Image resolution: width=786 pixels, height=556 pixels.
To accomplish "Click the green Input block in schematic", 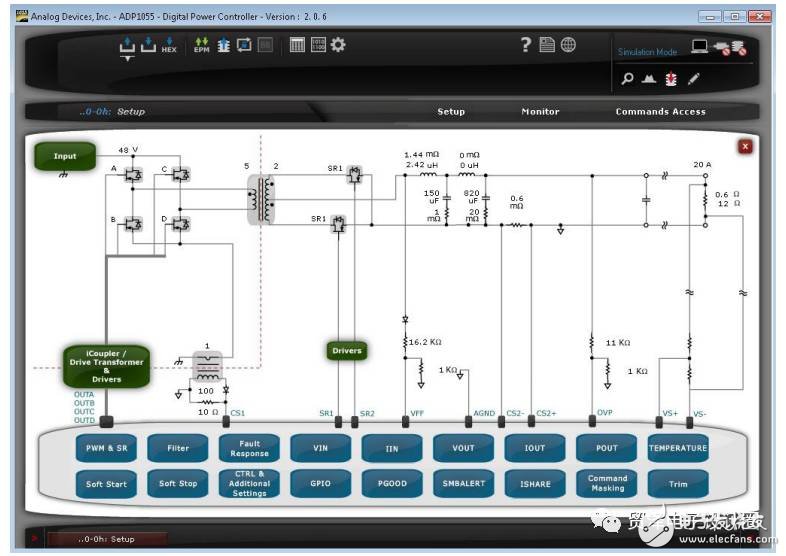I will [65, 156].
